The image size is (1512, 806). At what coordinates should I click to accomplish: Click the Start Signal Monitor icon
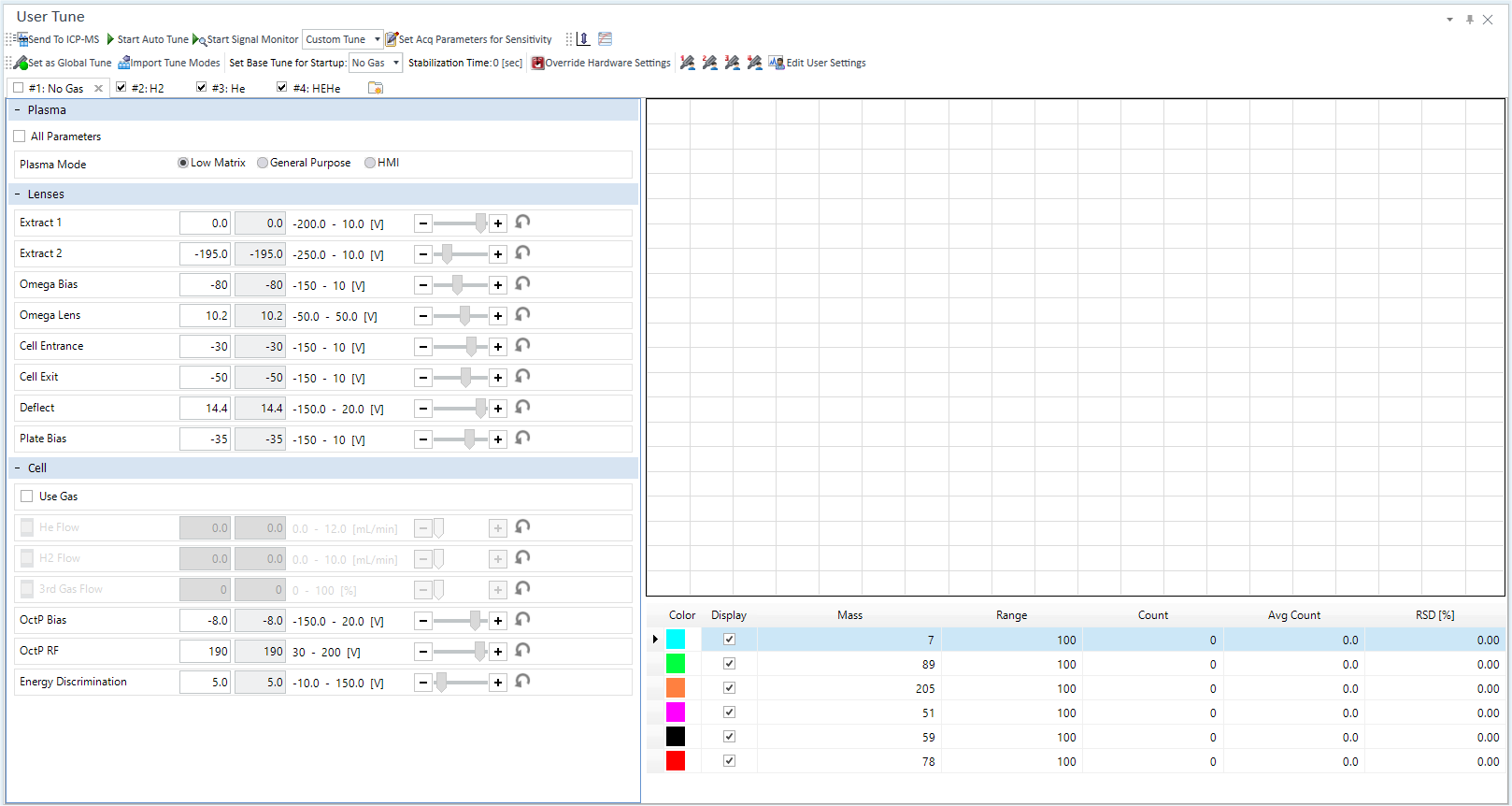[x=199, y=39]
